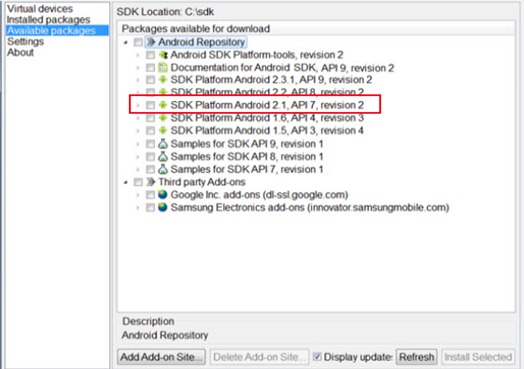Select the Available packages page

click(x=57, y=30)
